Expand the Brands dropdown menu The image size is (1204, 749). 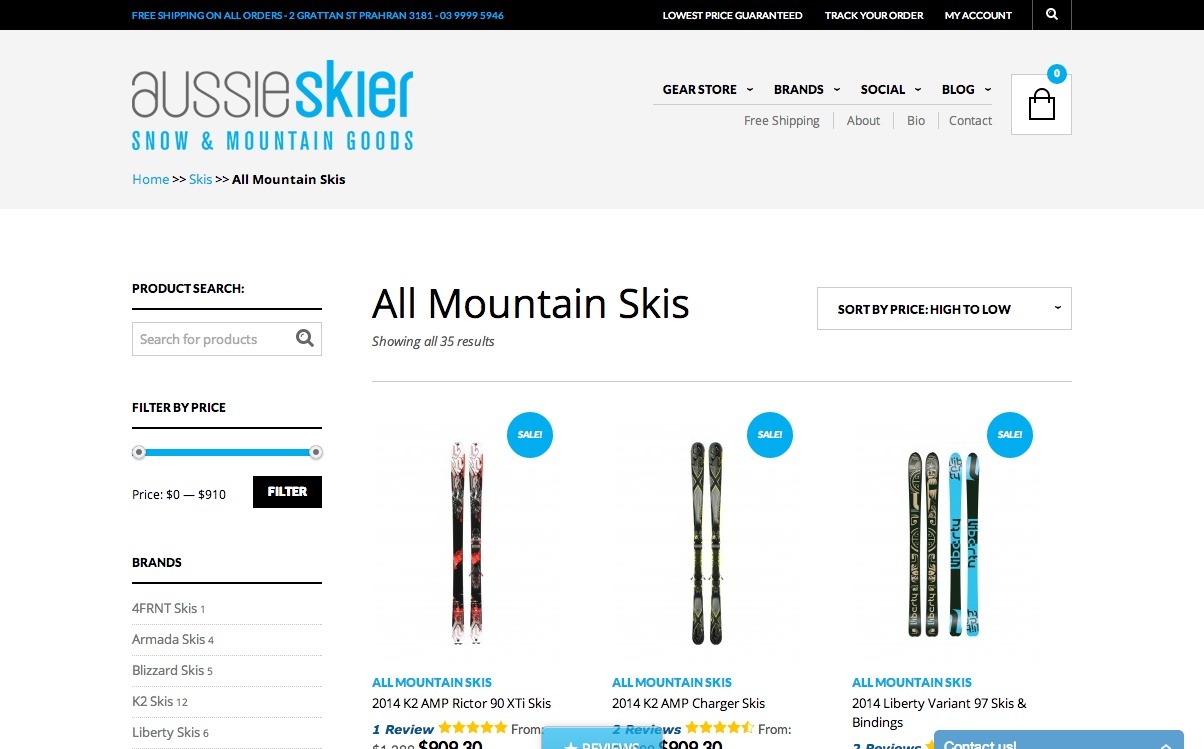807,89
